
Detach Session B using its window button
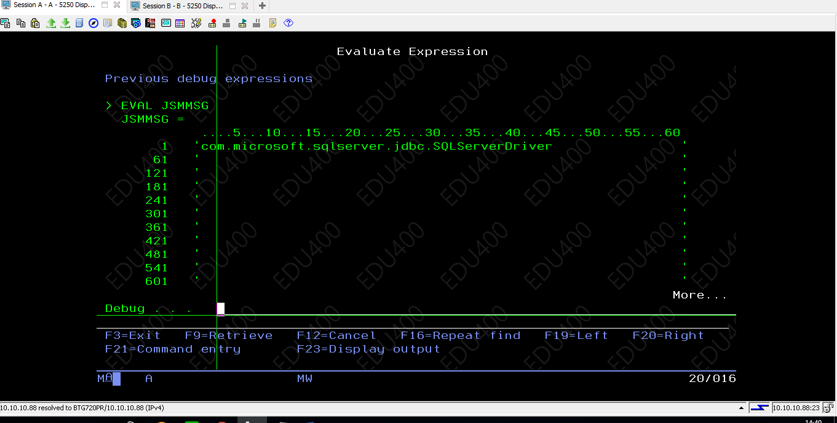coord(233,6)
